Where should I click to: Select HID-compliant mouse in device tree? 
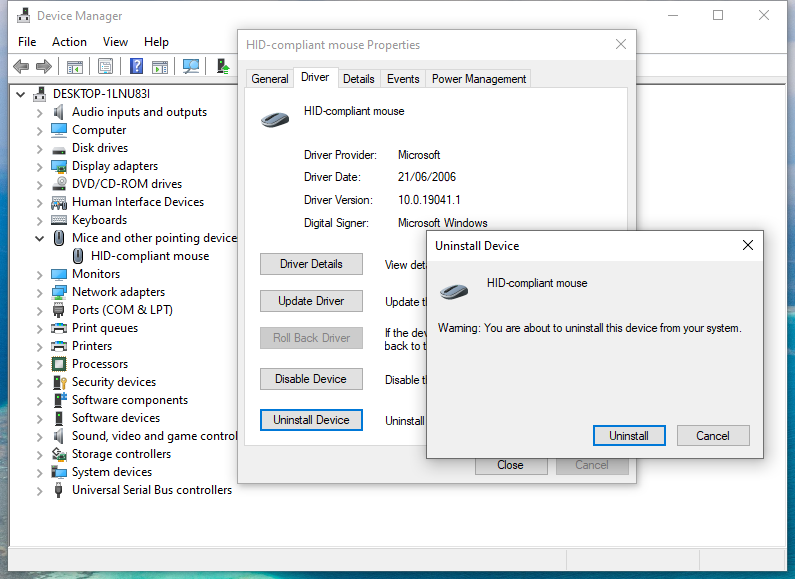click(x=149, y=256)
